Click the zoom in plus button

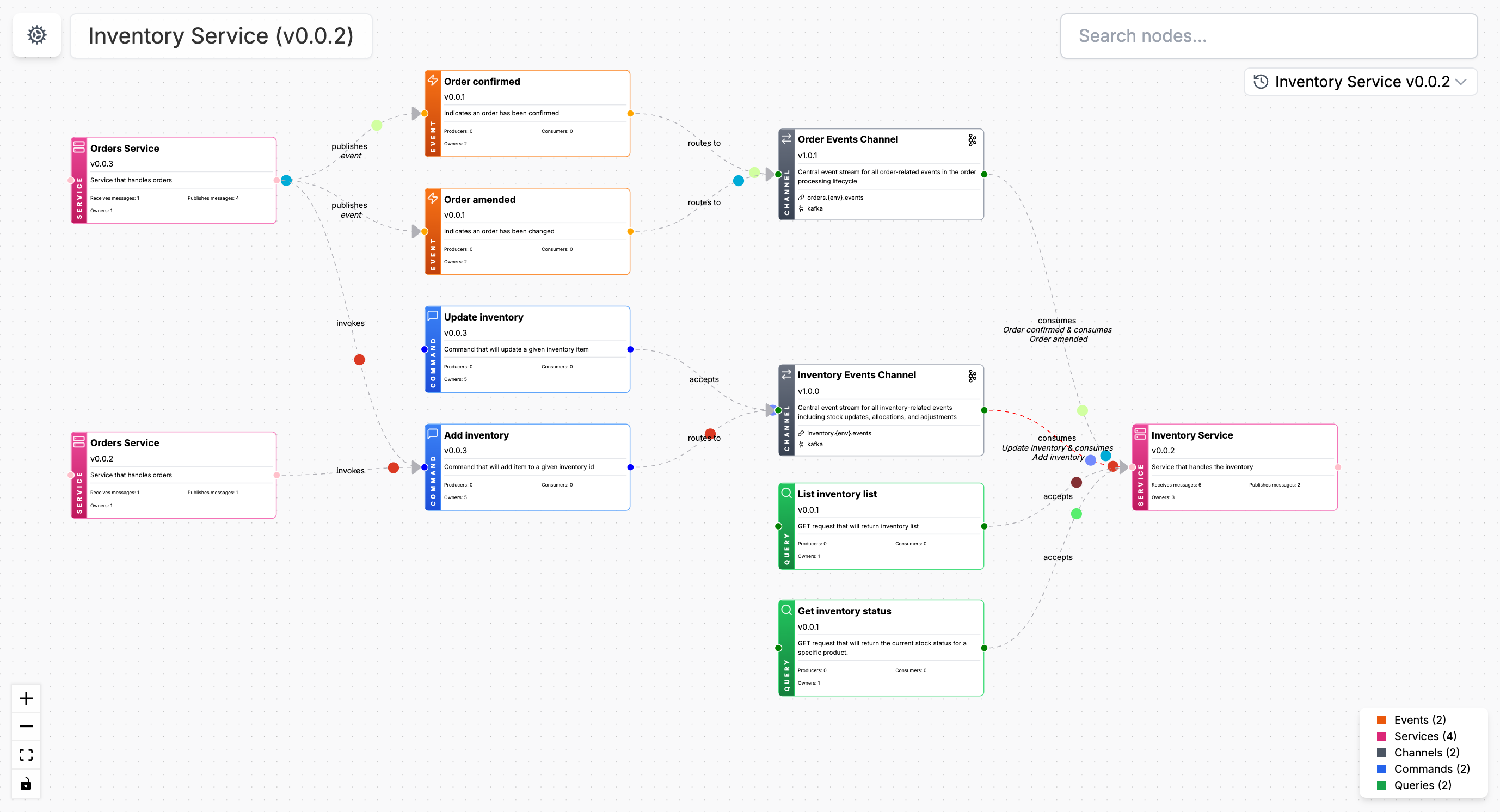[x=26, y=698]
